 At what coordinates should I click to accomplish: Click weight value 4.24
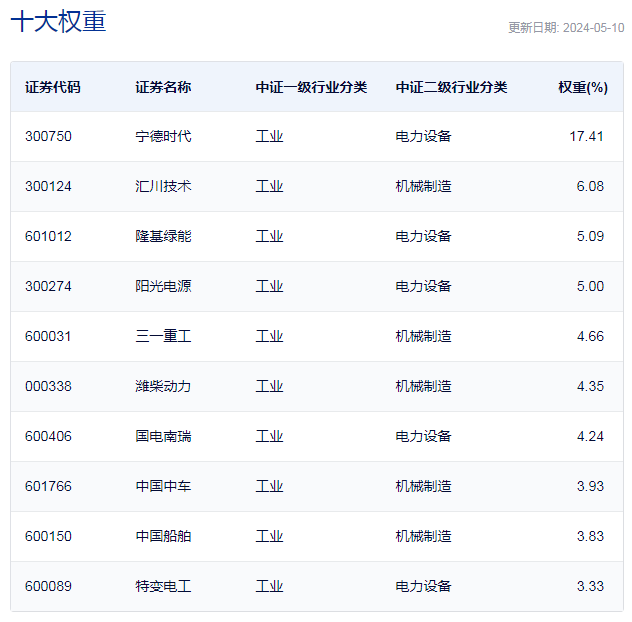(x=590, y=436)
